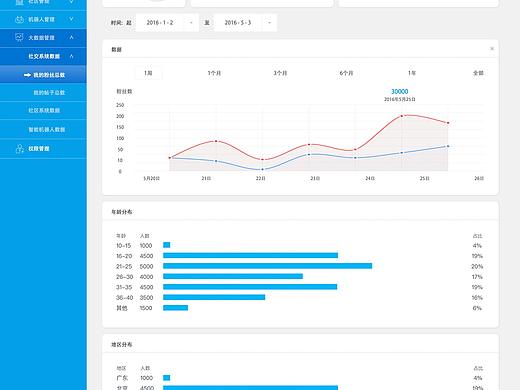Click the robot management sidebar icon
The width and height of the screenshot is (520, 390).
point(19,19)
